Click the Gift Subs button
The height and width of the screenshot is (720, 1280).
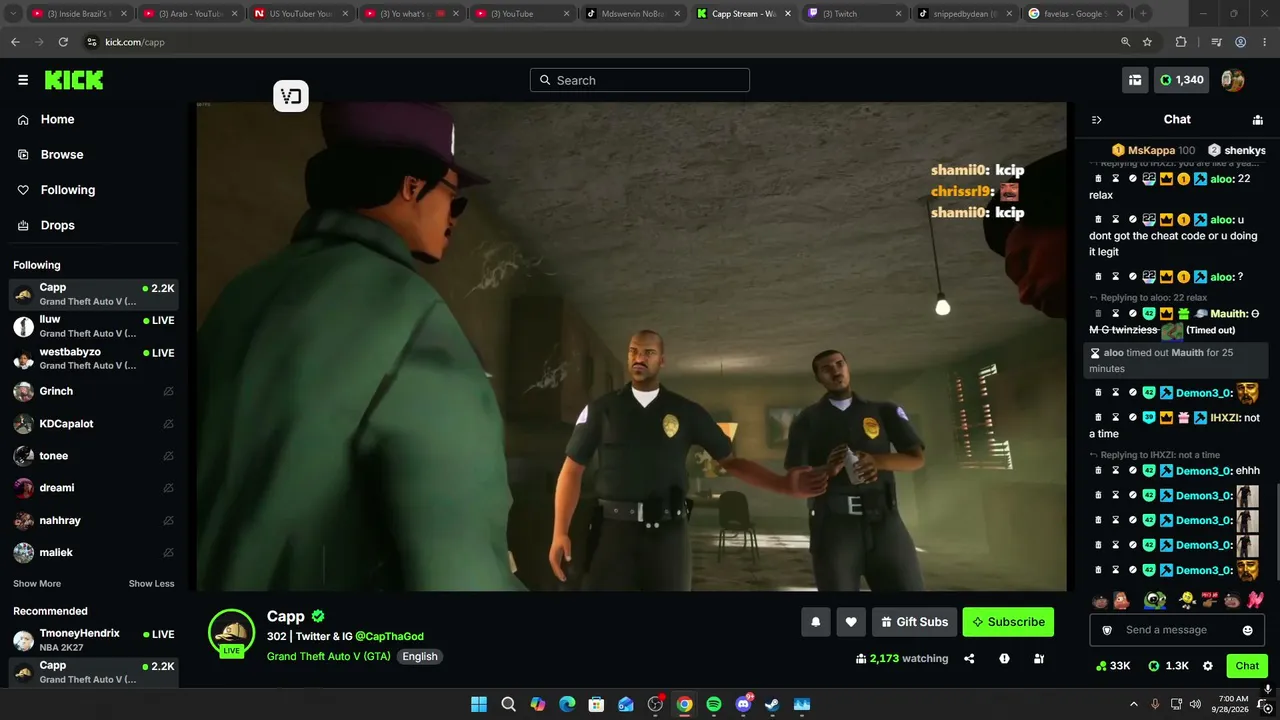coord(915,622)
